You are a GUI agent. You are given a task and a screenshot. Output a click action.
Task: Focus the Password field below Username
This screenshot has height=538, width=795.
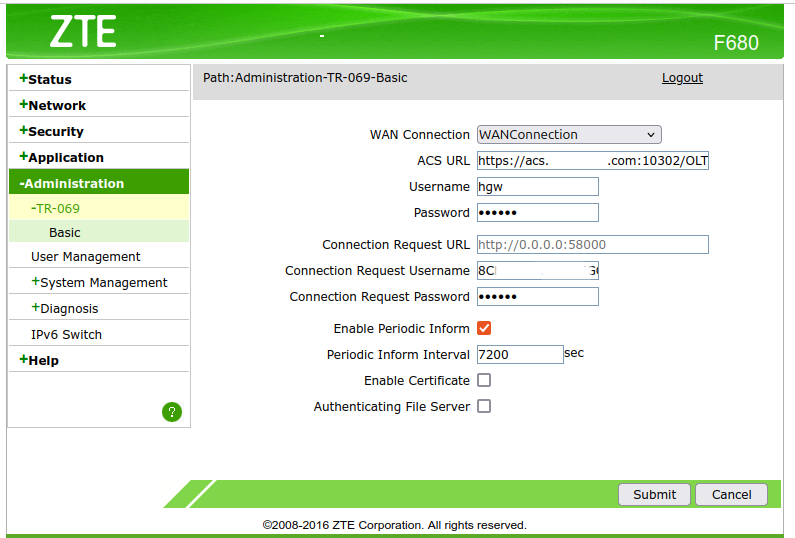click(x=537, y=212)
